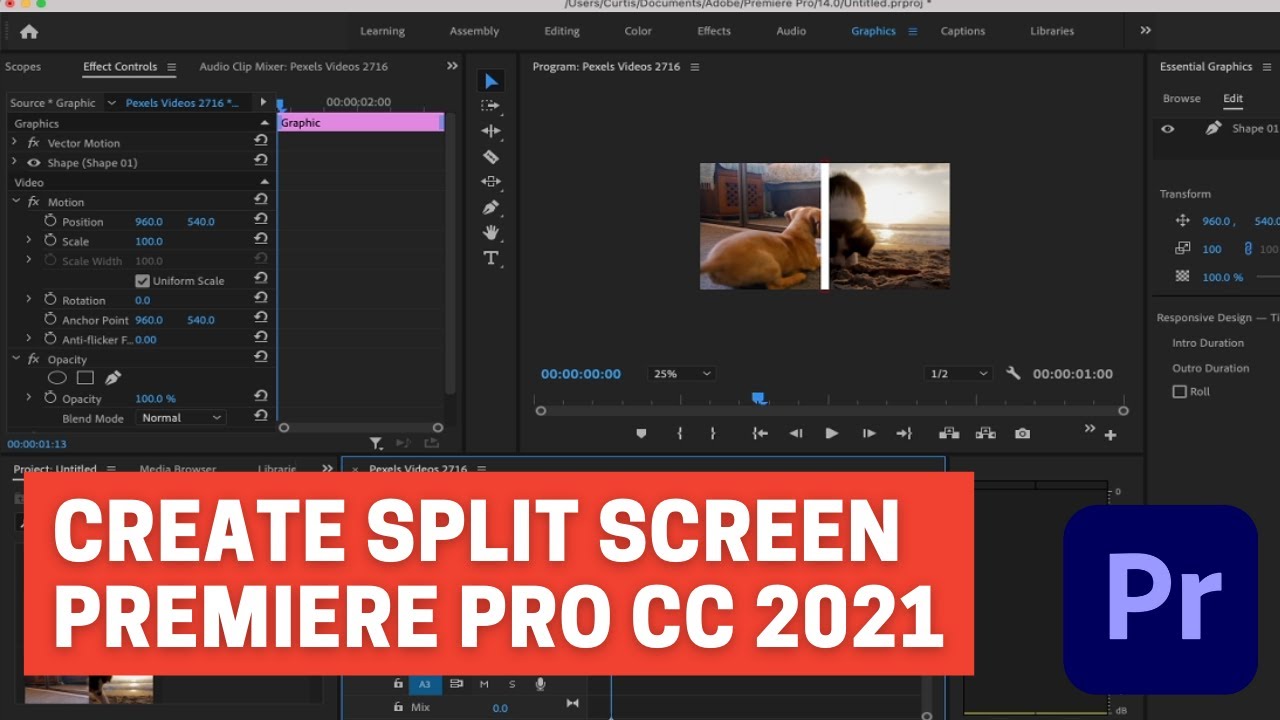Adjust opacity slider in Essential Graphics Transform
1280x720 pixels.
(x=1268, y=277)
